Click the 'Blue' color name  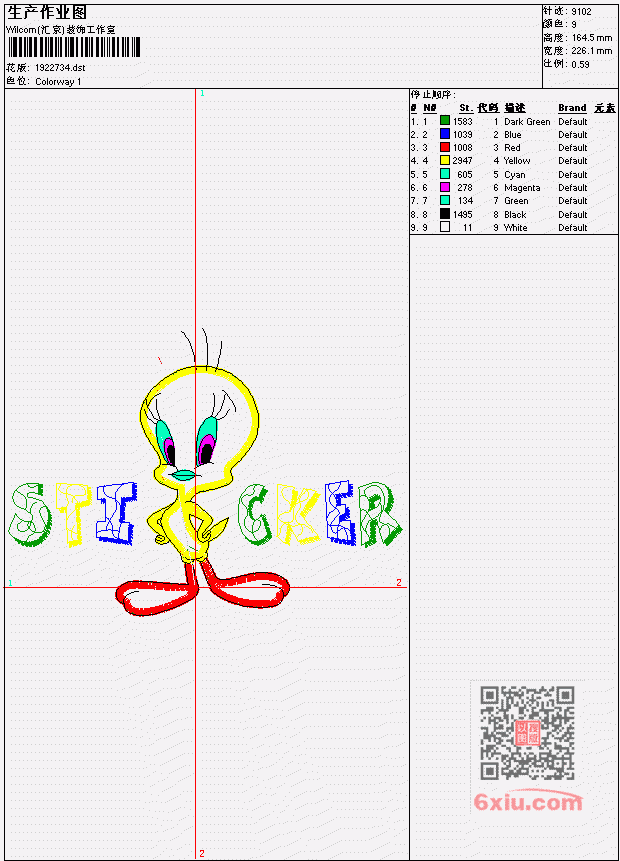tap(513, 135)
